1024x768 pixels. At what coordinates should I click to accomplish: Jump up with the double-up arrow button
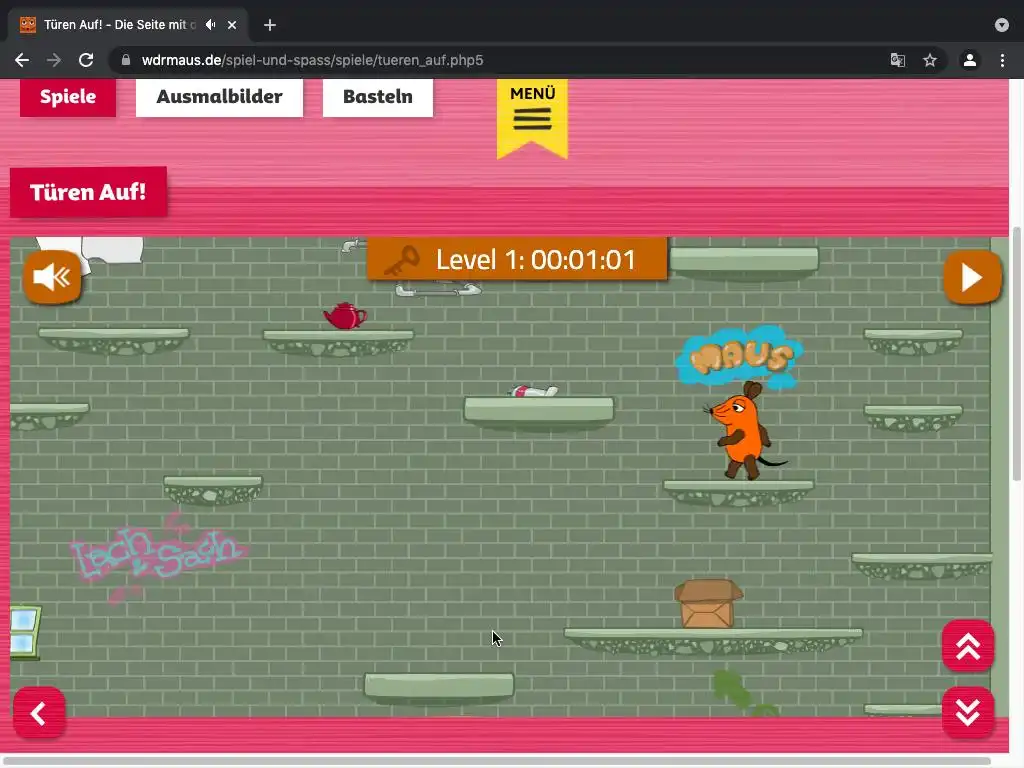968,647
